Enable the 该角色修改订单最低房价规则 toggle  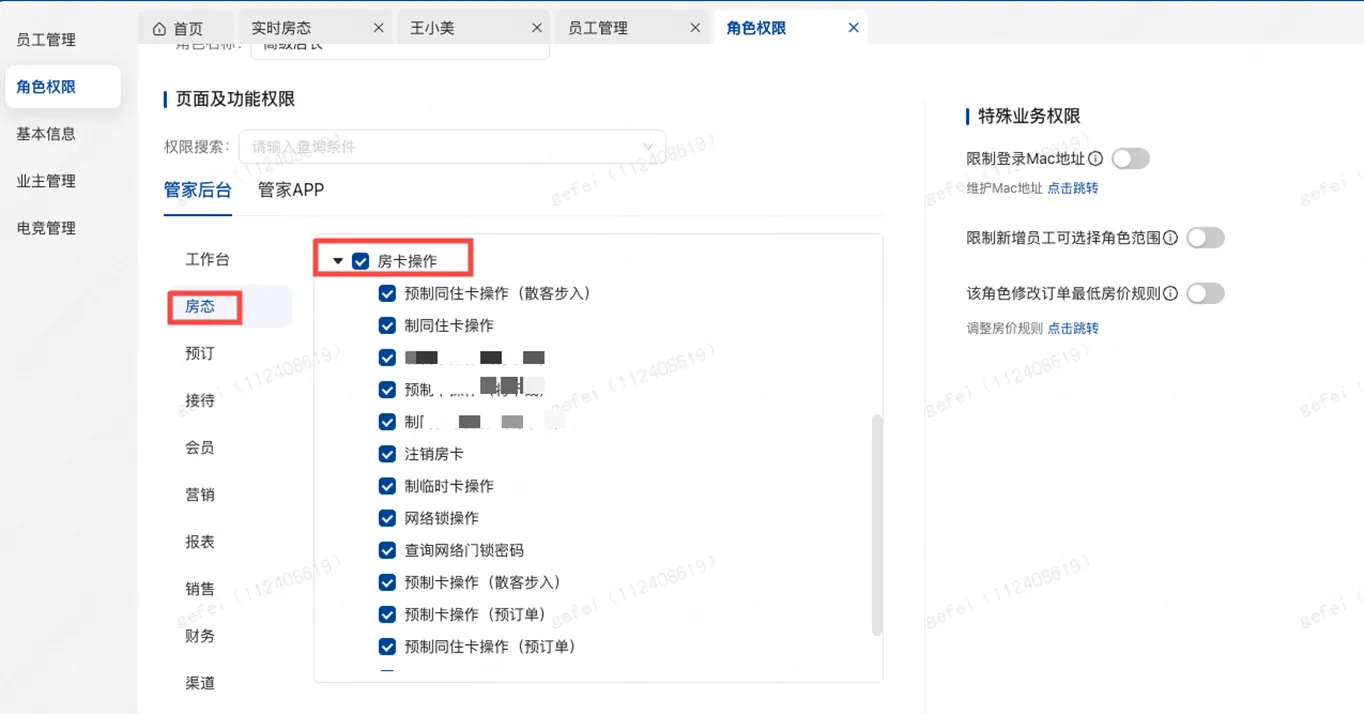[x=1206, y=293]
